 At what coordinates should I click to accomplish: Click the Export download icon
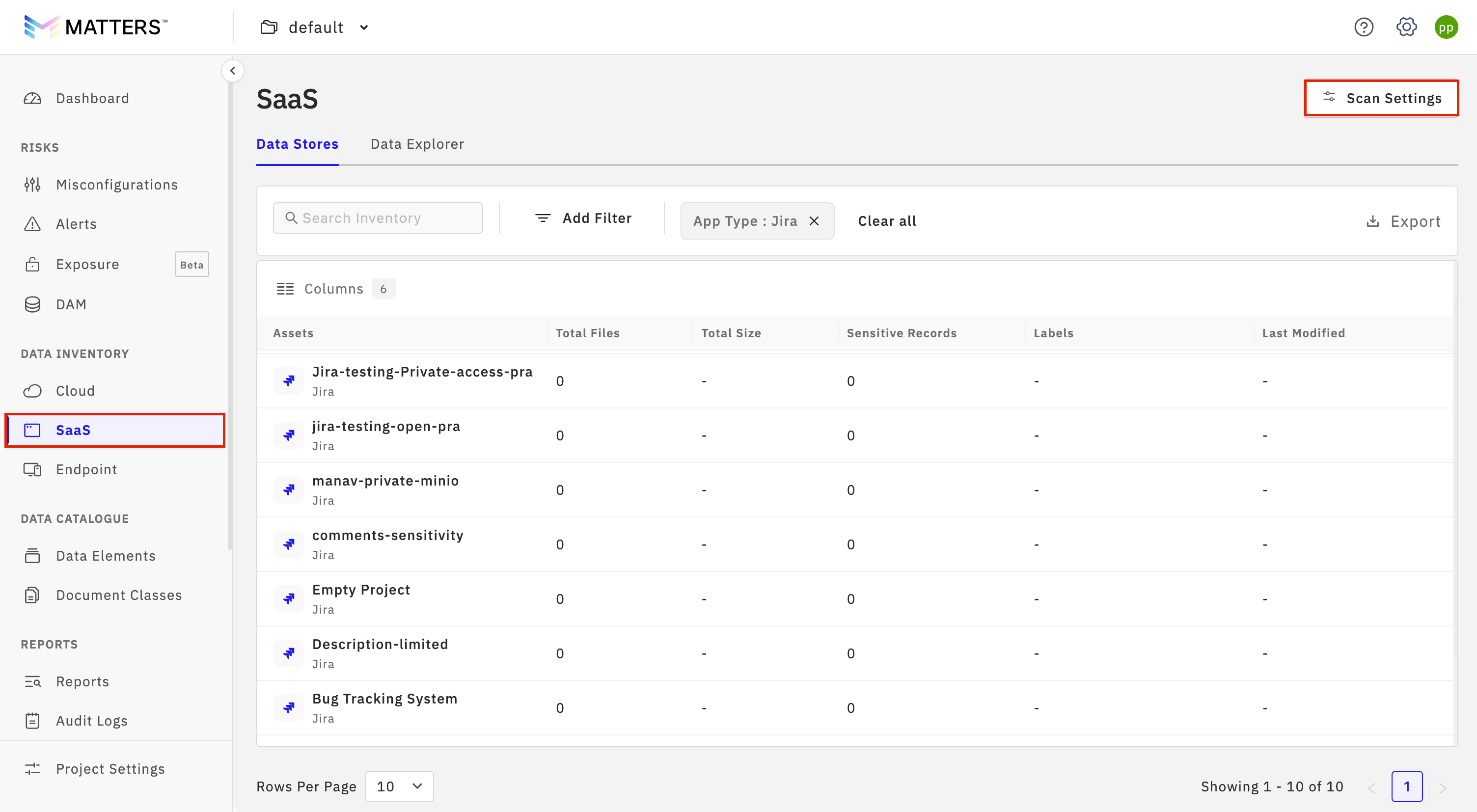click(1372, 221)
